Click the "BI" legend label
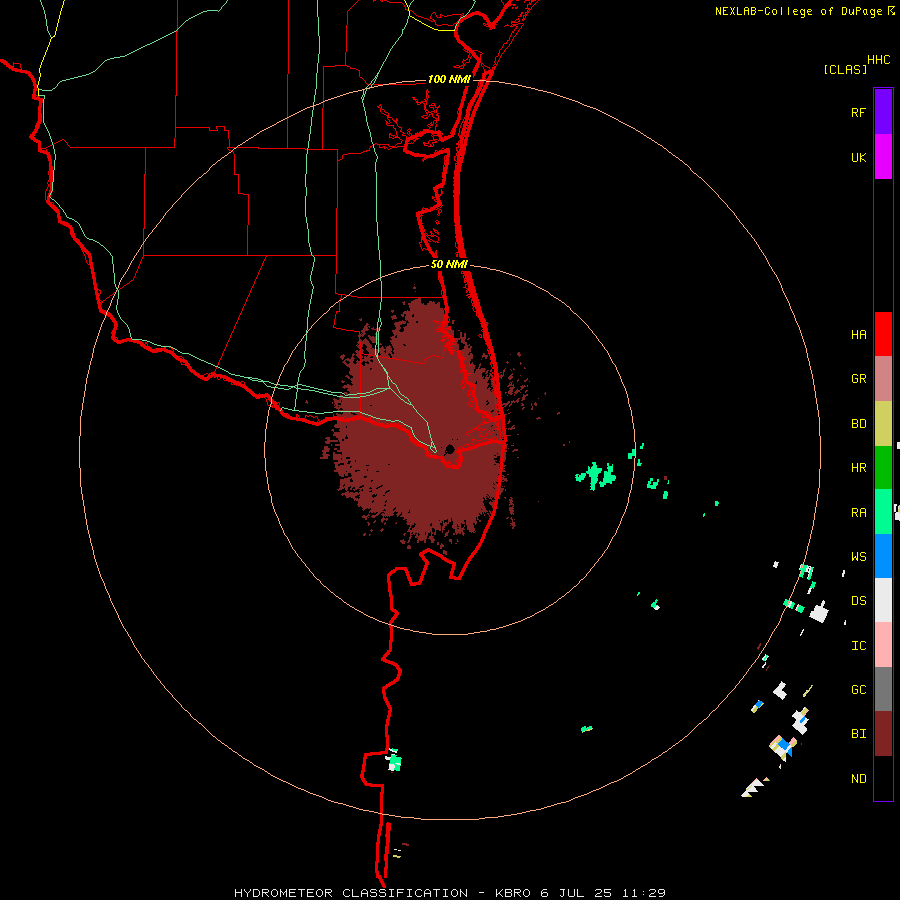Screen dimensions: 900x900 (x=858, y=734)
